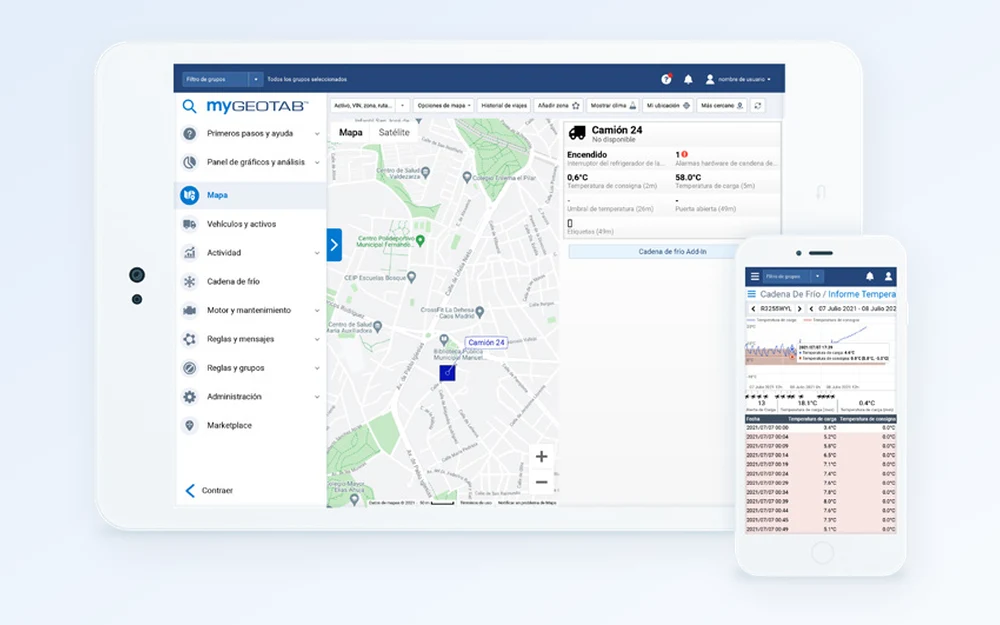Click the Panel de gráficos y análisis icon
This screenshot has width=1000, height=625.
[189, 162]
